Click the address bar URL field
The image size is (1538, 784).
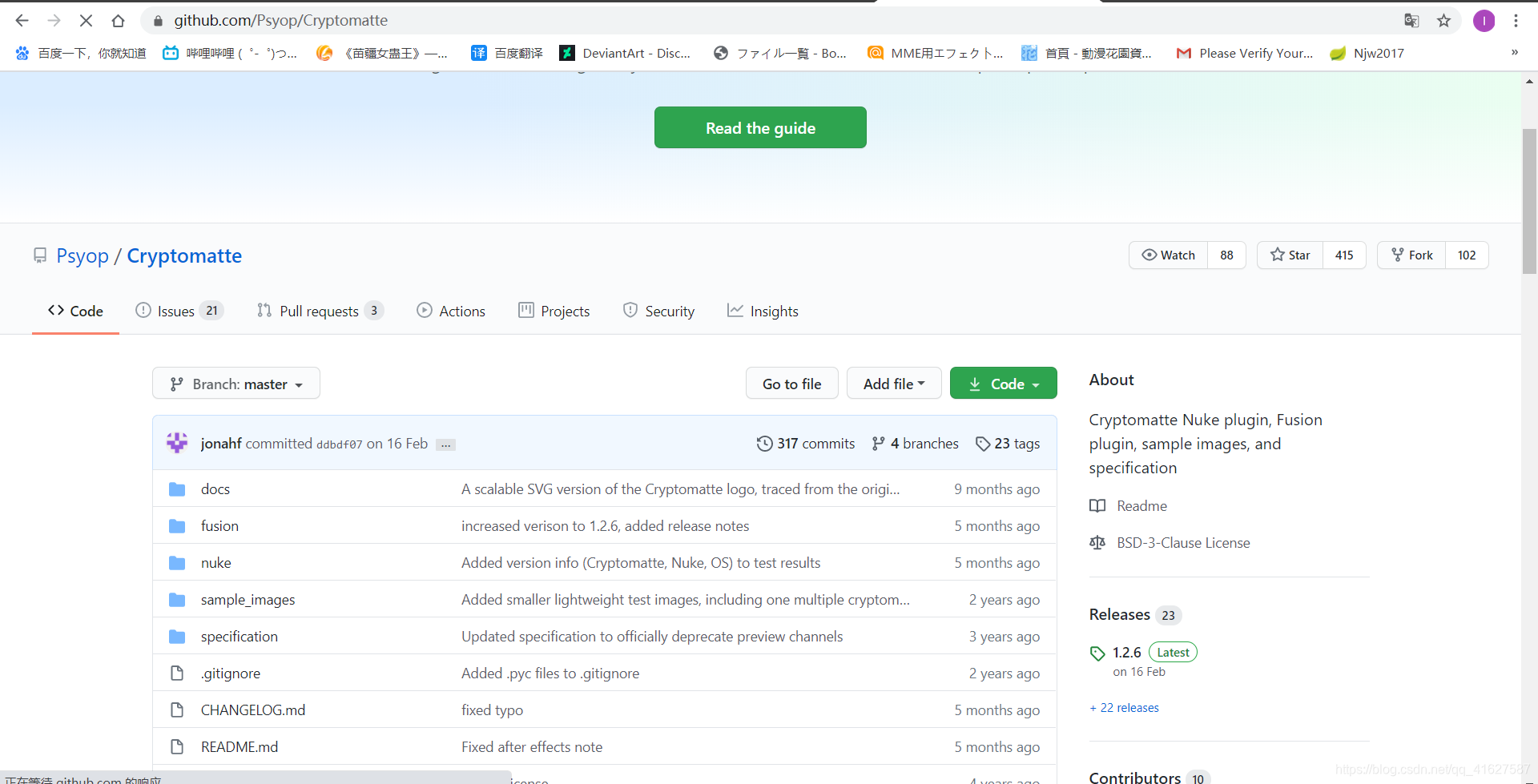[769, 21]
